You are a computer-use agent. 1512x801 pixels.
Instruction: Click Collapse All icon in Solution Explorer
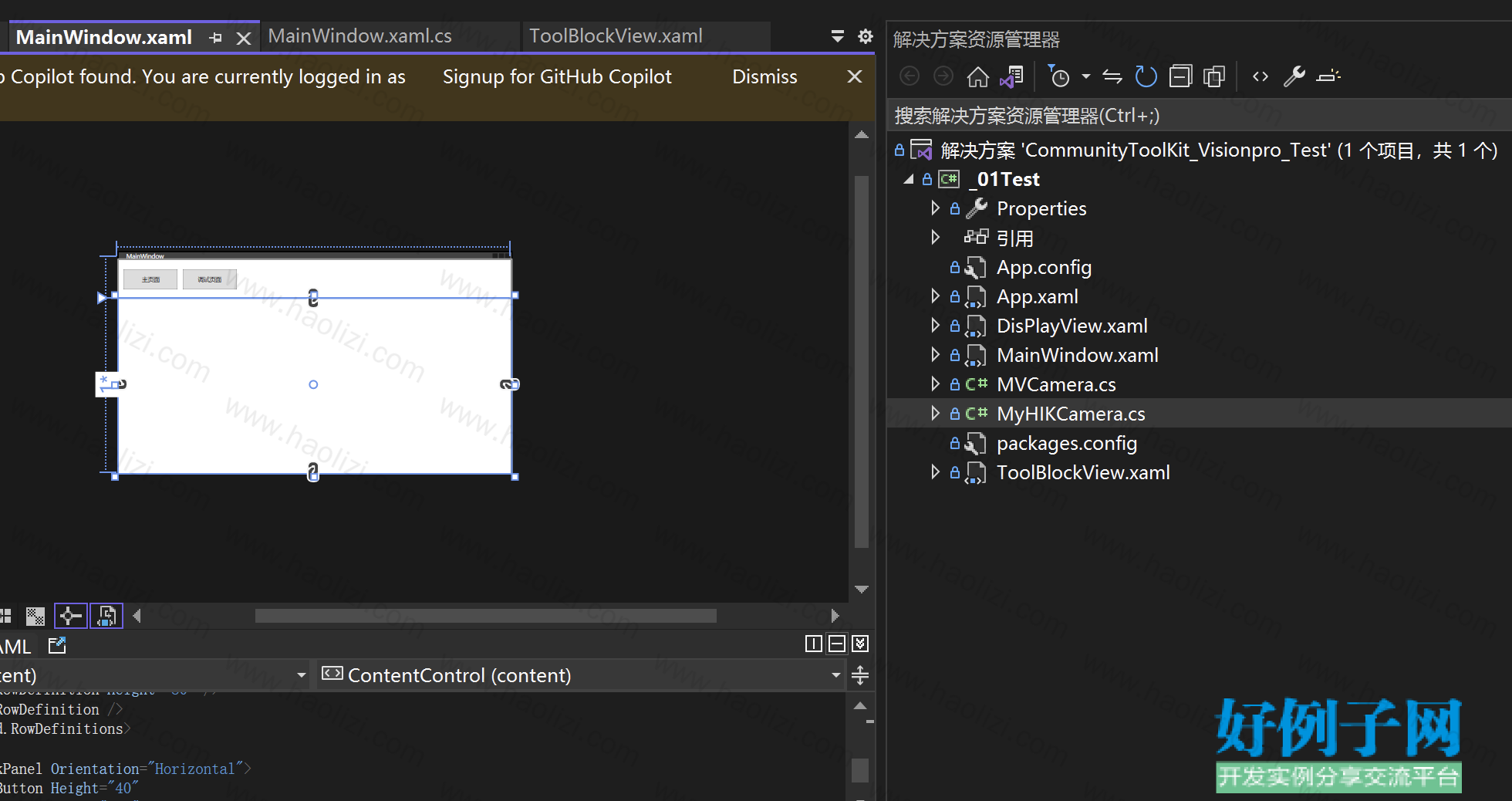coord(1180,76)
